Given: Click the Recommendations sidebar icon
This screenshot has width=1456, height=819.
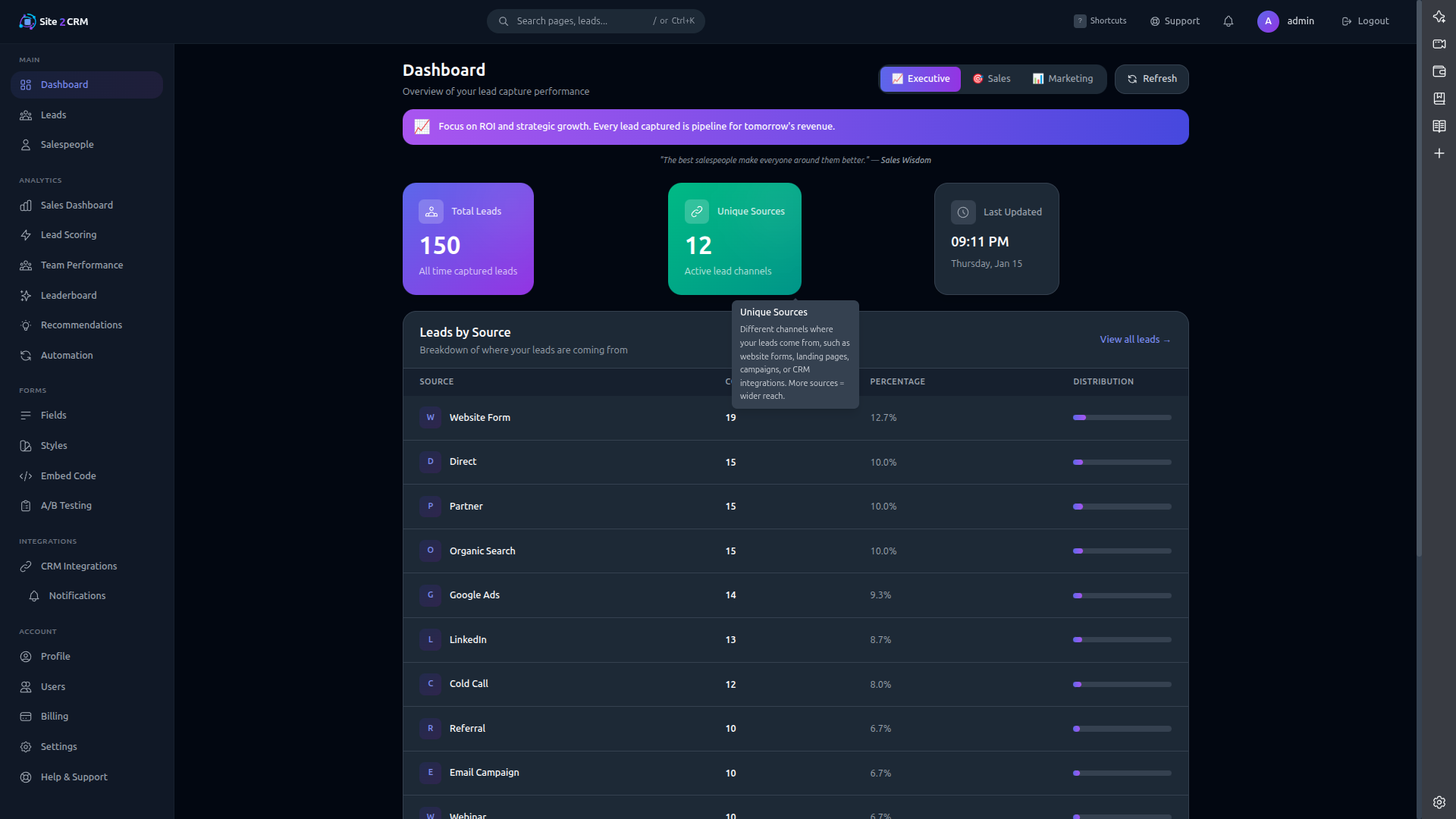Looking at the screenshot, I should [x=26, y=325].
